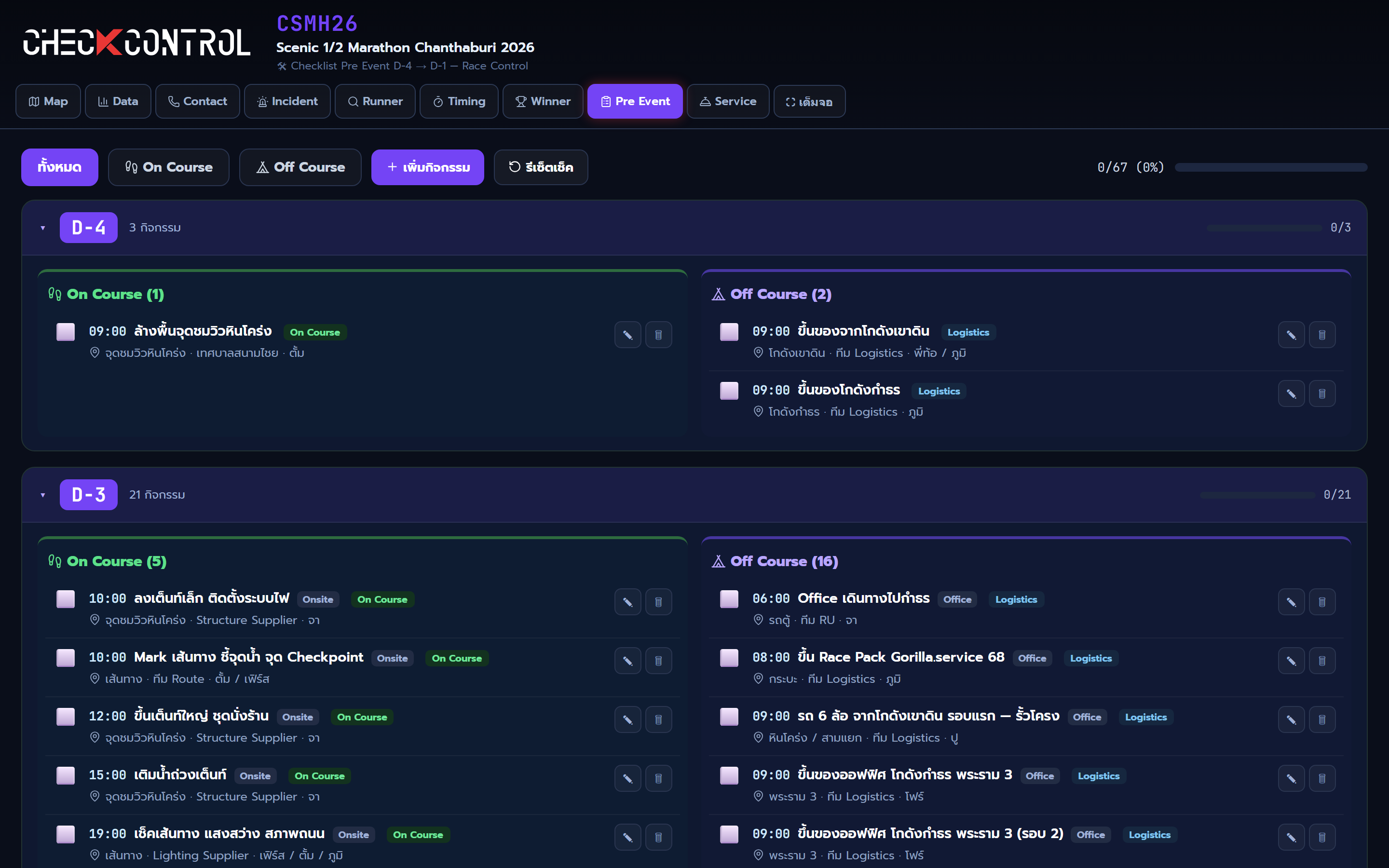Viewport: 1389px width, 868px height.
Task: Edit the ขึ้นของโกดังกำธร task
Action: click(x=1291, y=394)
